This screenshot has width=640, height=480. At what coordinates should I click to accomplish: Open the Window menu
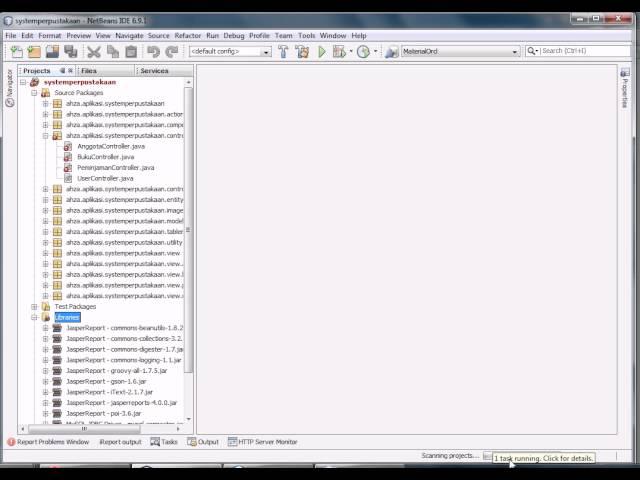click(x=333, y=36)
